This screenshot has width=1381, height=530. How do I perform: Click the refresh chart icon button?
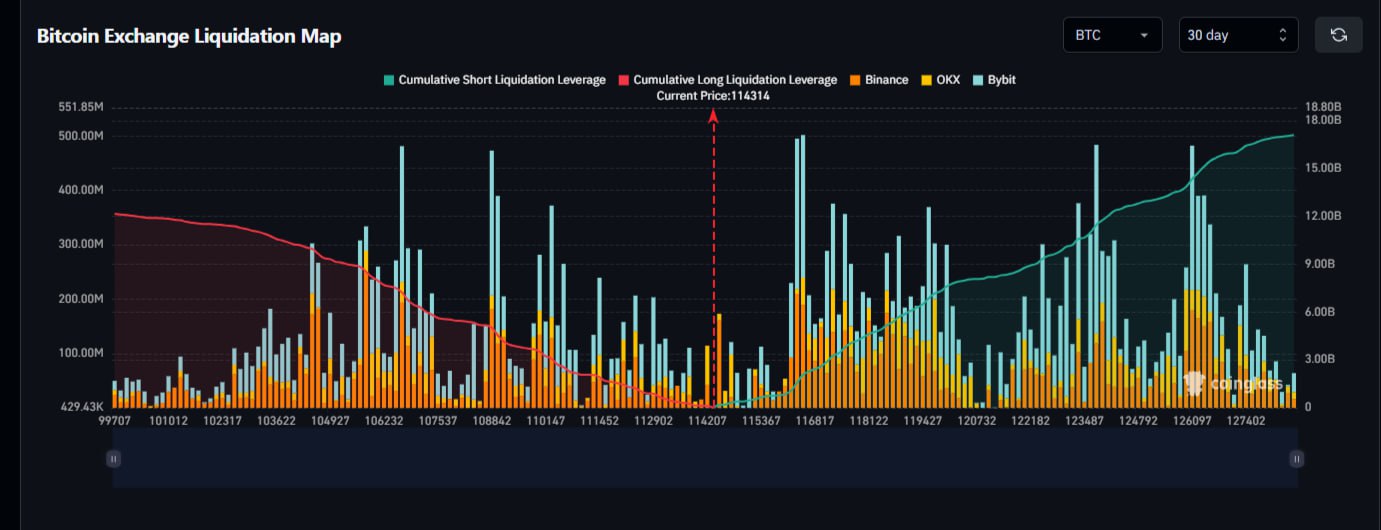click(1338, 35)
